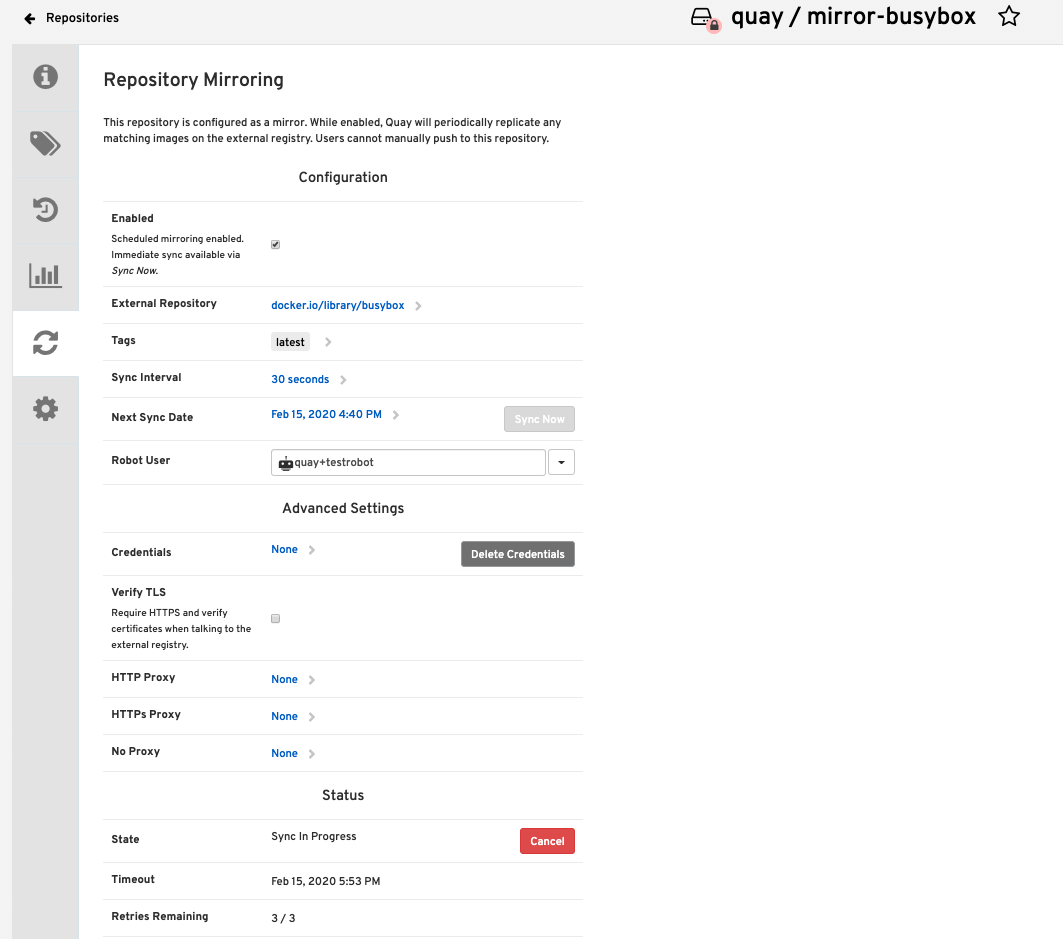The width and height of the screenshot is (1063, 939).
Task: Uncheck the Enabled mirroring checkbox
Action: [275, 245]
